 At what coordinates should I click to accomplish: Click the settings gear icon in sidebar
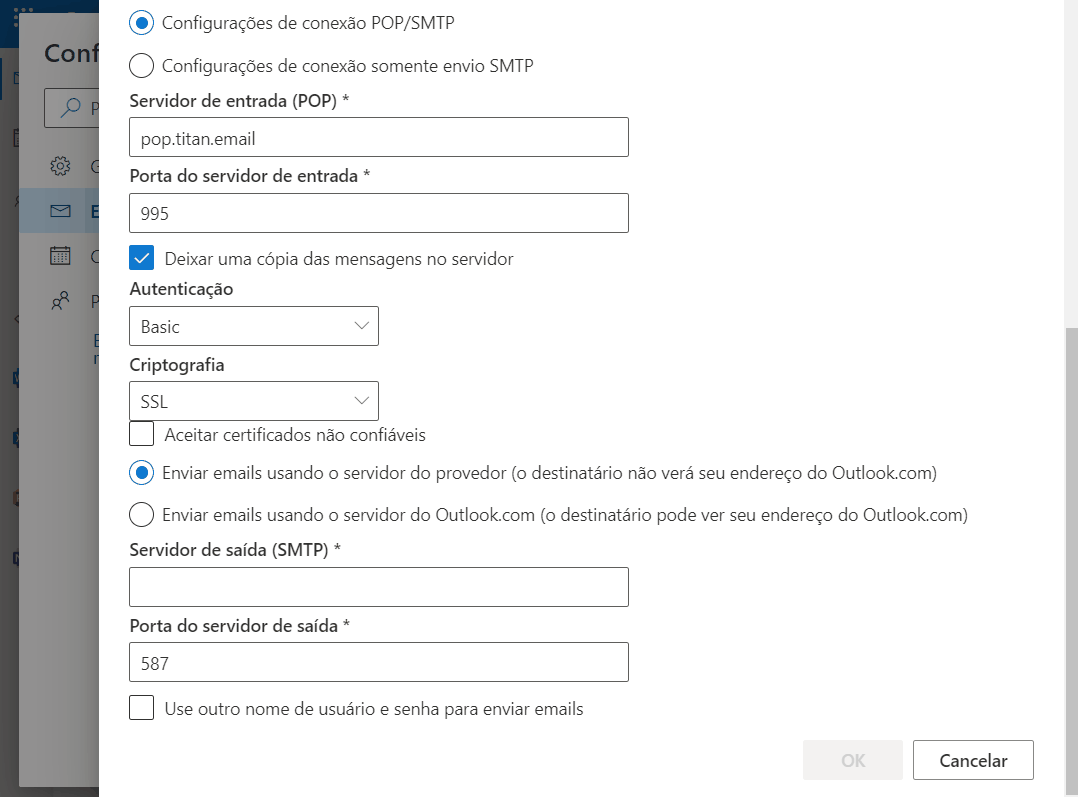60,166
